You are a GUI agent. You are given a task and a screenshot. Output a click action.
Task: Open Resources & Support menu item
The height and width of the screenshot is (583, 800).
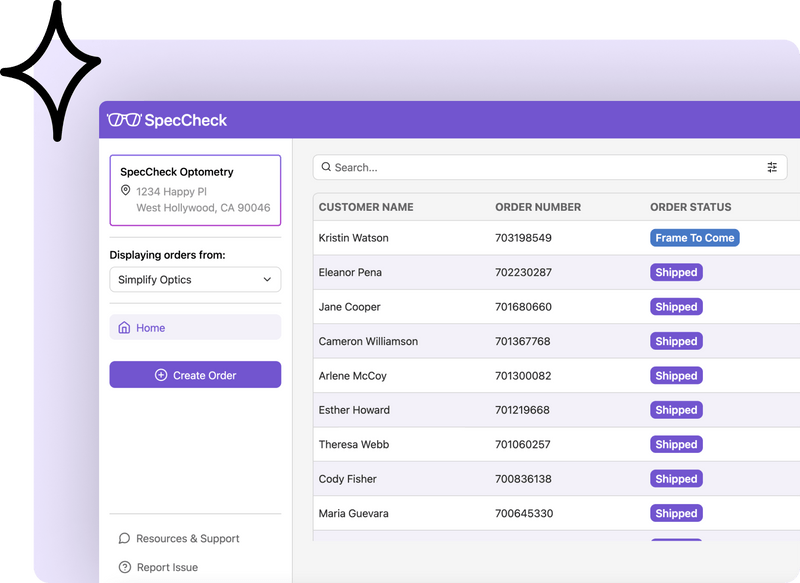188,538
